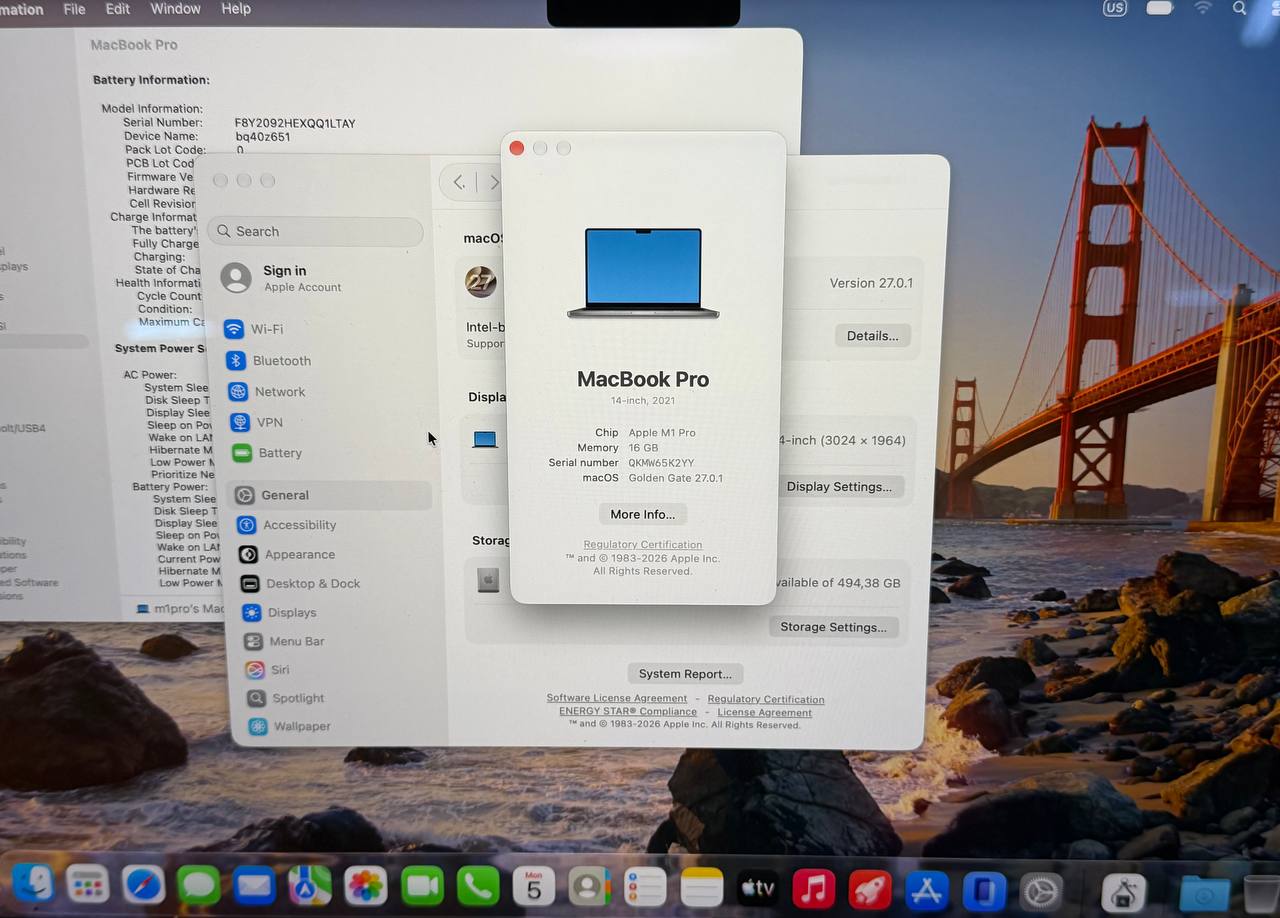Open the Wi-Fi status menu in the menu bar

click(1203, 8)
